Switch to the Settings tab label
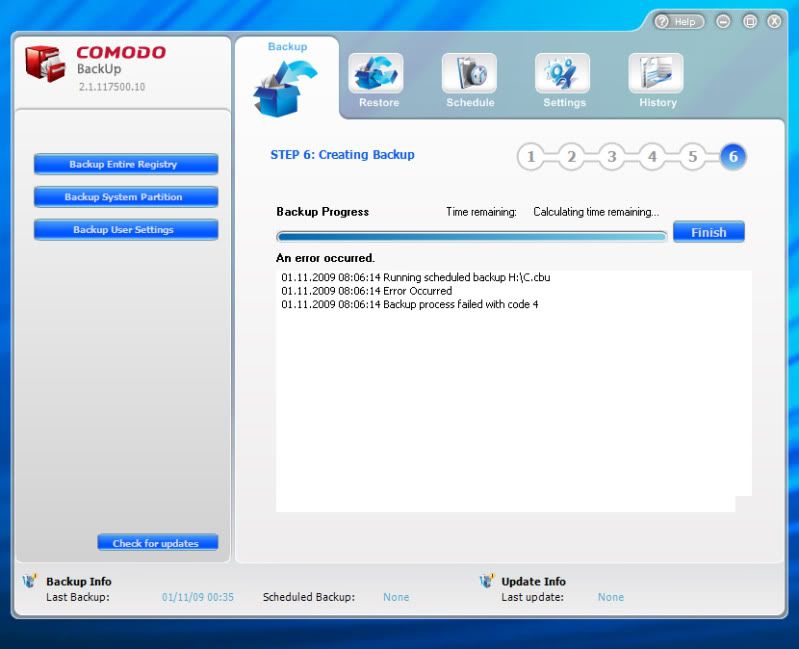 [565, 102]
